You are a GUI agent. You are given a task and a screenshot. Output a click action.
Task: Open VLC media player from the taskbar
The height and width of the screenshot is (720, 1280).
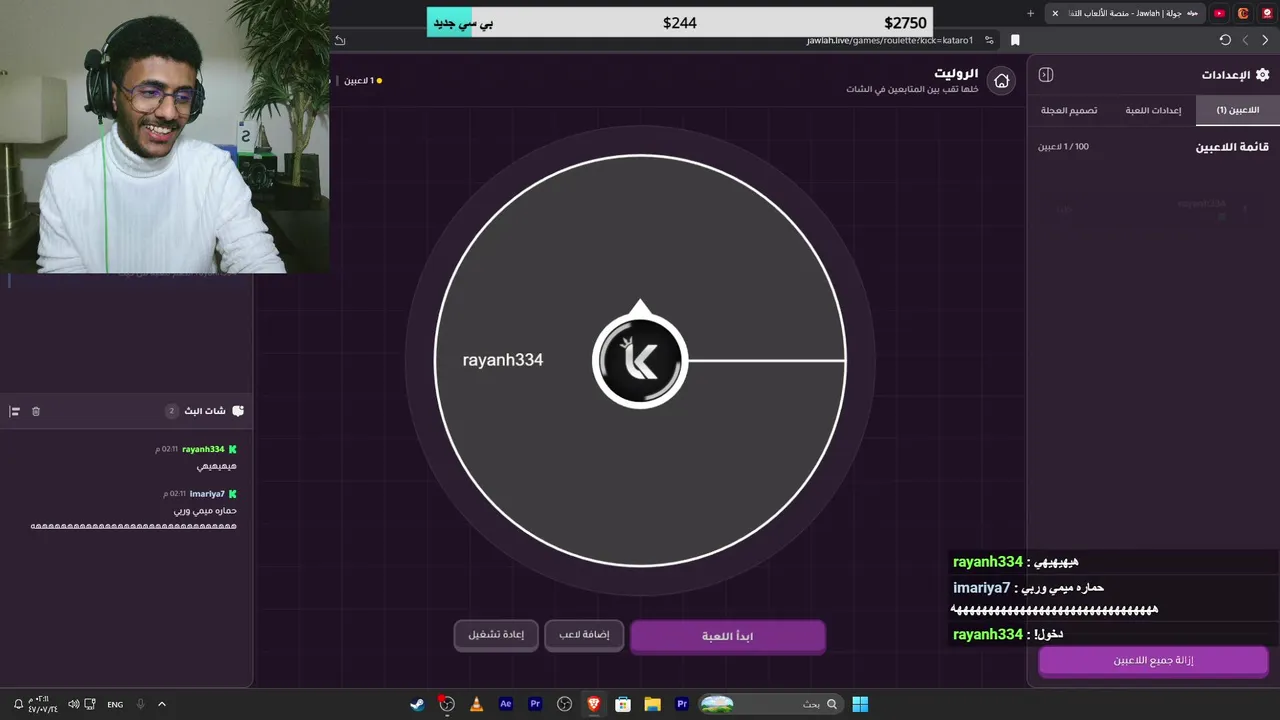(476, 704)
